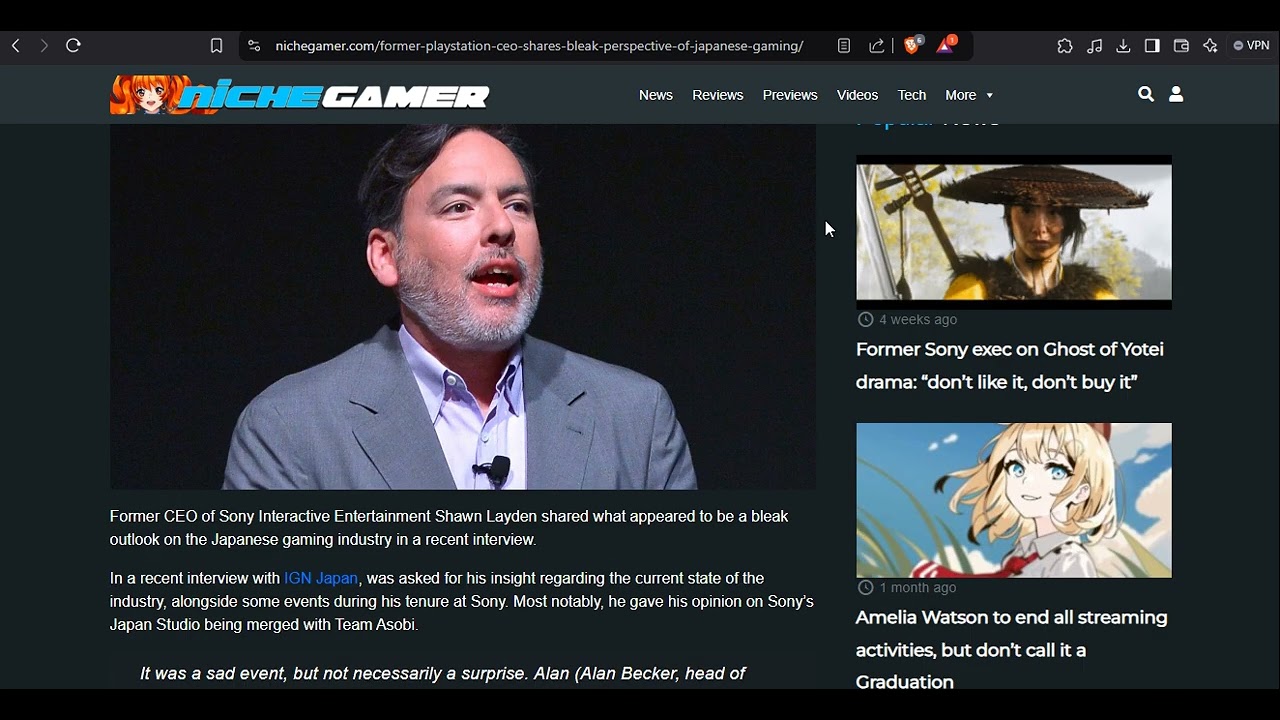Open the News menu item

[656, 95]
